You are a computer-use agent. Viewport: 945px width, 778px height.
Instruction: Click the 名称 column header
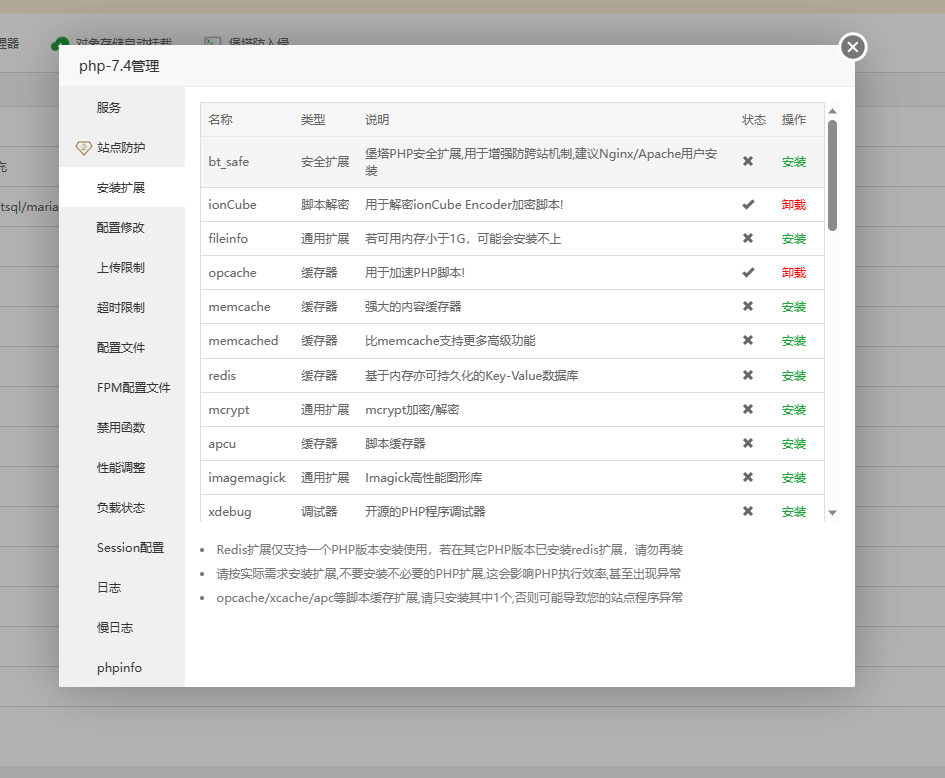point(221,120)
